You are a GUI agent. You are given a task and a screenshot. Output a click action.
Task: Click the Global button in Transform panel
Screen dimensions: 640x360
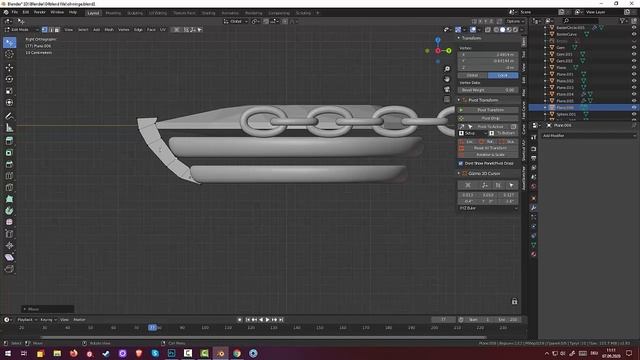[473, 76]
